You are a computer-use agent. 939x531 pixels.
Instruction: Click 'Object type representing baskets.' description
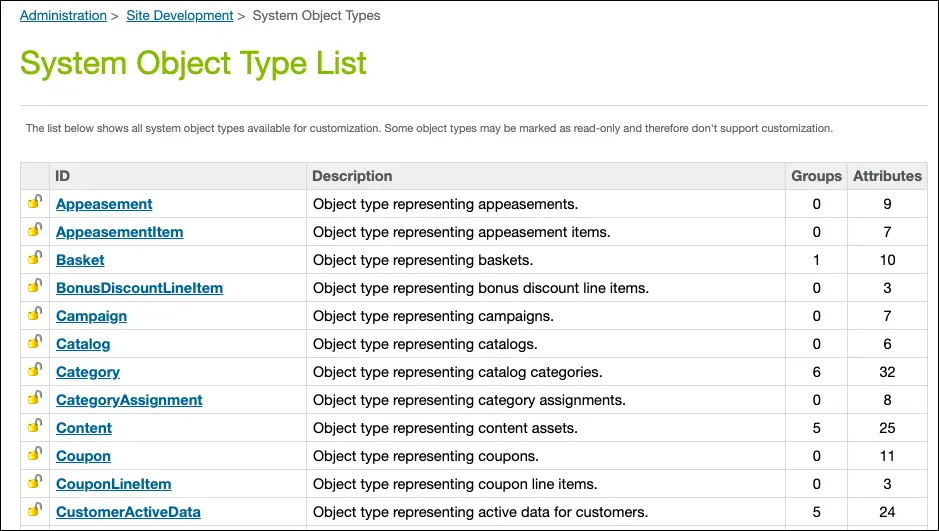point(423,260)
